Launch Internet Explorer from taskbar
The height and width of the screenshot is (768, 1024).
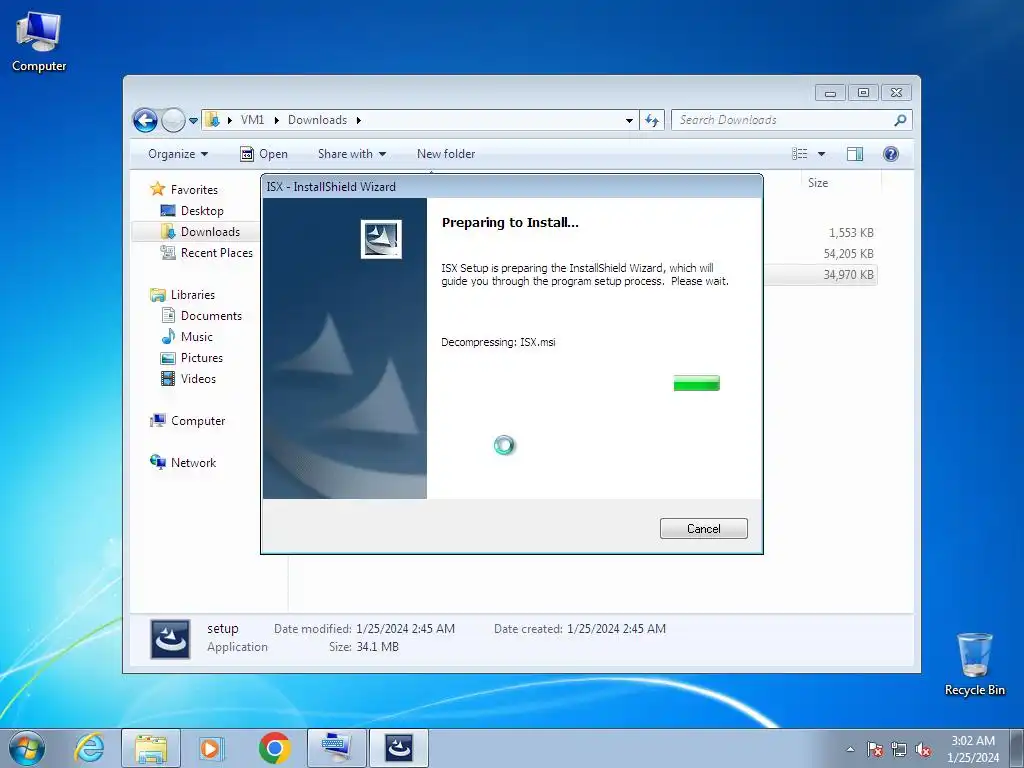click(x=89, y=748)
